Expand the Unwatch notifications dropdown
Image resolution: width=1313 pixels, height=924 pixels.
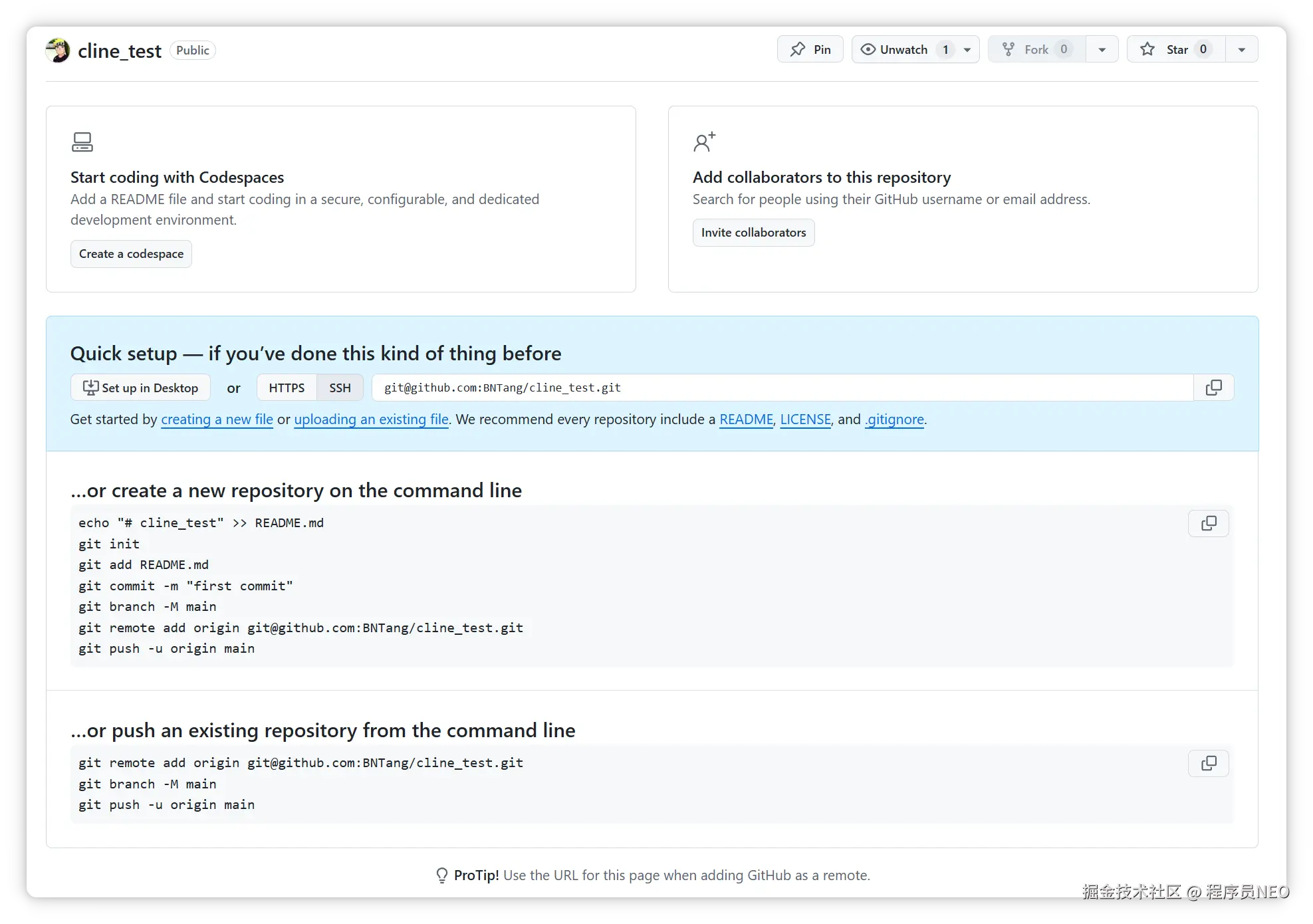click(967, 50)
